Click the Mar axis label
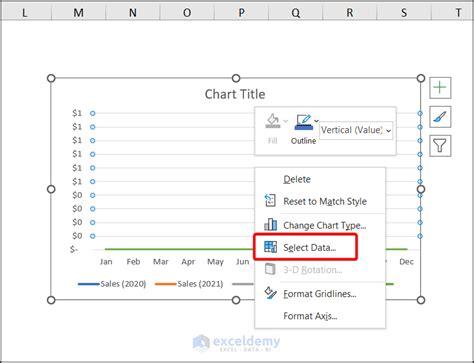 coord(161,262)
